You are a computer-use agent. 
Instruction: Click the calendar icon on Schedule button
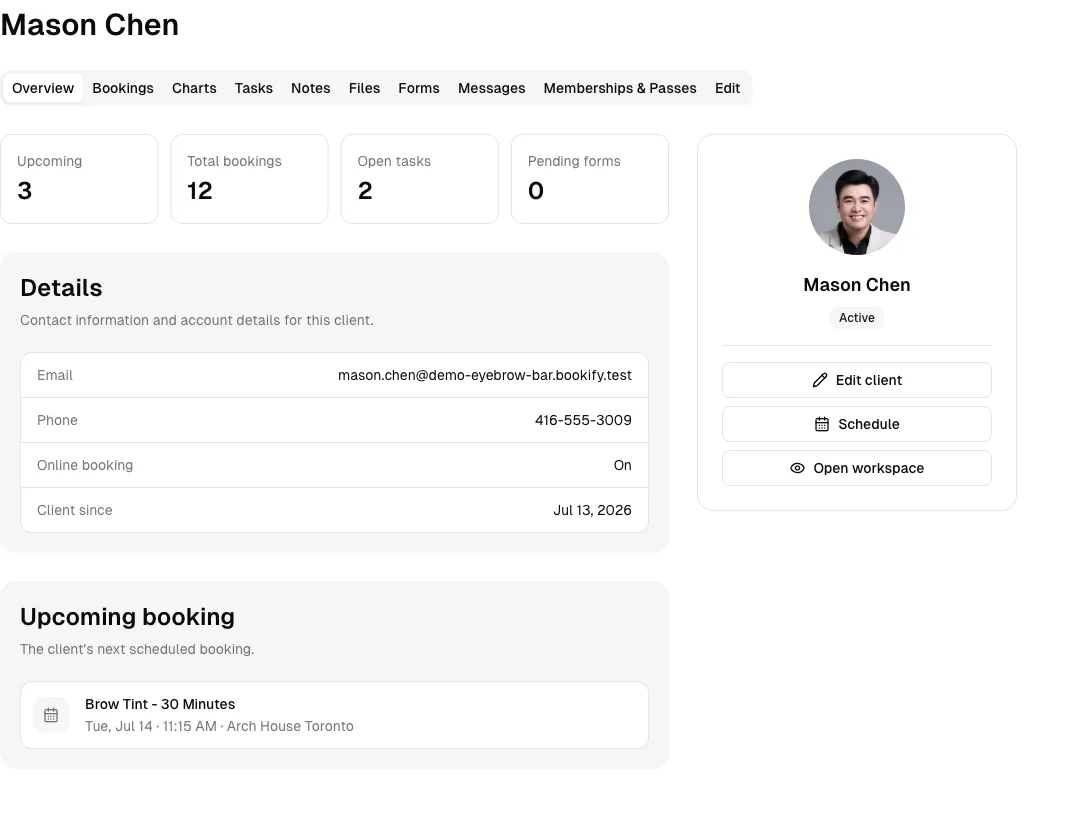point(822,424)
